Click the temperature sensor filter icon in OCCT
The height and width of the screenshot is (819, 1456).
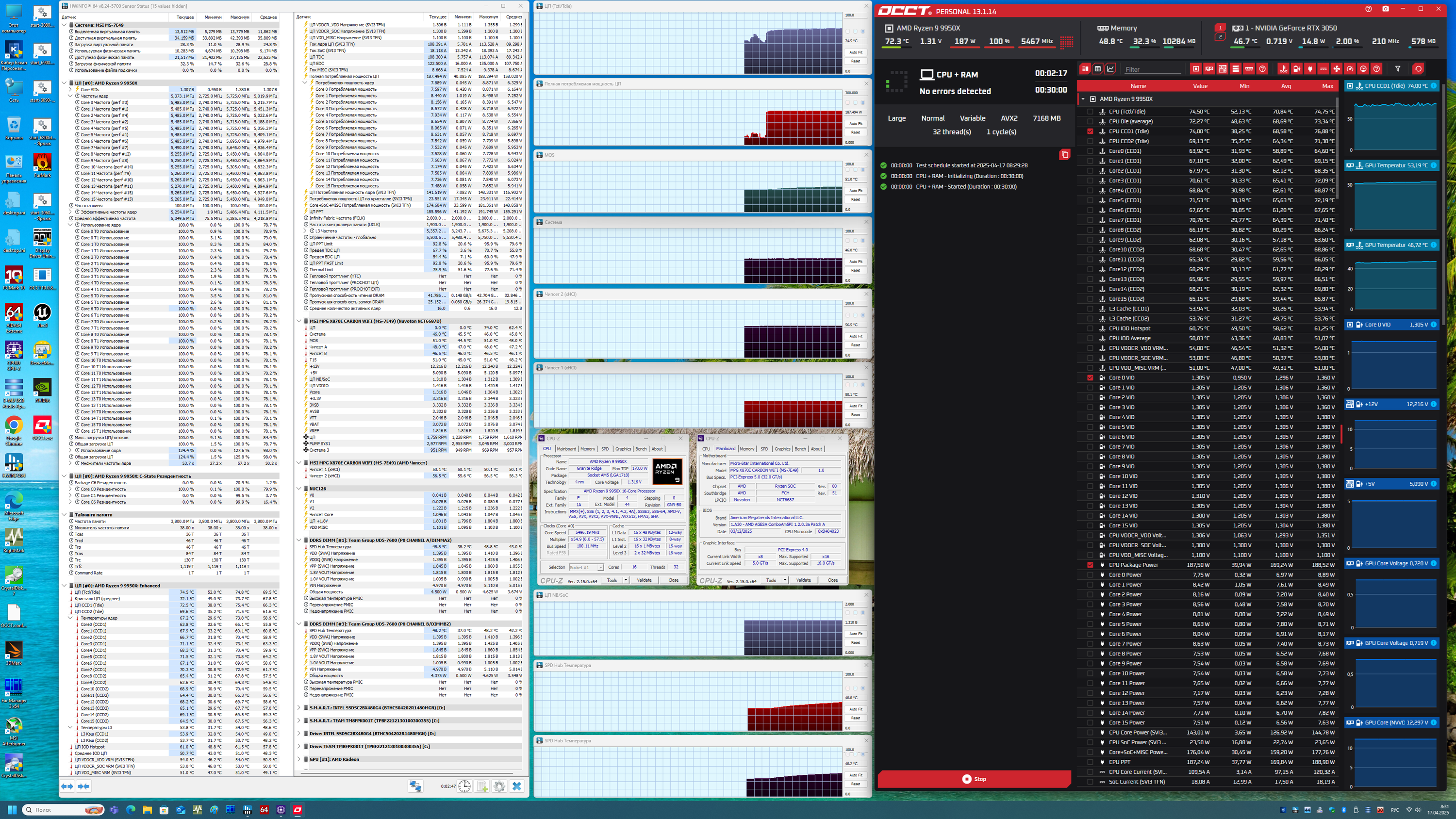coord(1284,69)
